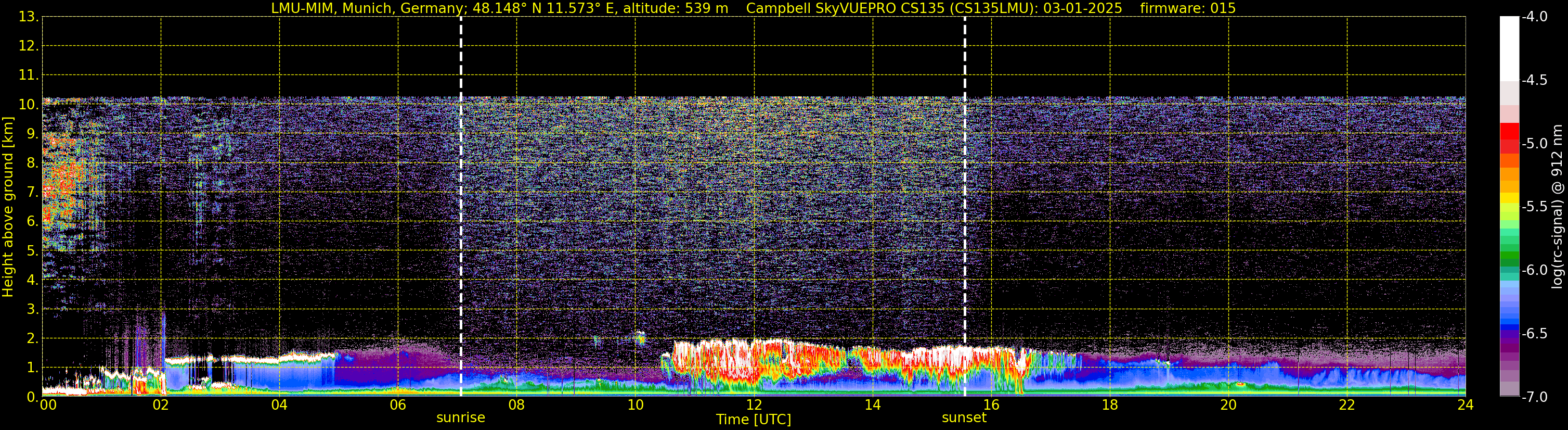
Task: Click the '6.' tick on the height axis
Action: click(x=32, y=222)
